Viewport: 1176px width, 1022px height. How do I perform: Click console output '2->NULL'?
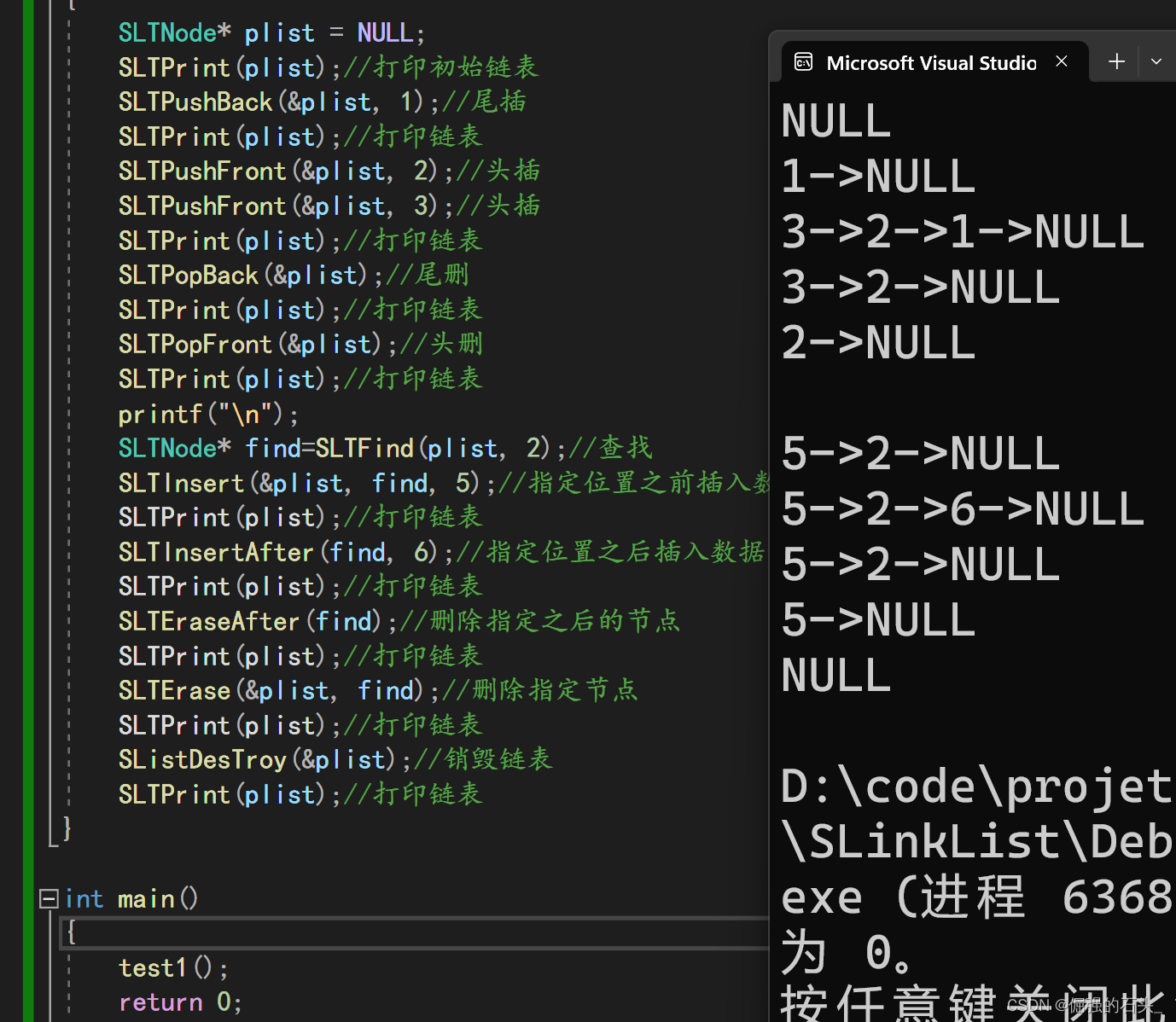click(878, 343)
